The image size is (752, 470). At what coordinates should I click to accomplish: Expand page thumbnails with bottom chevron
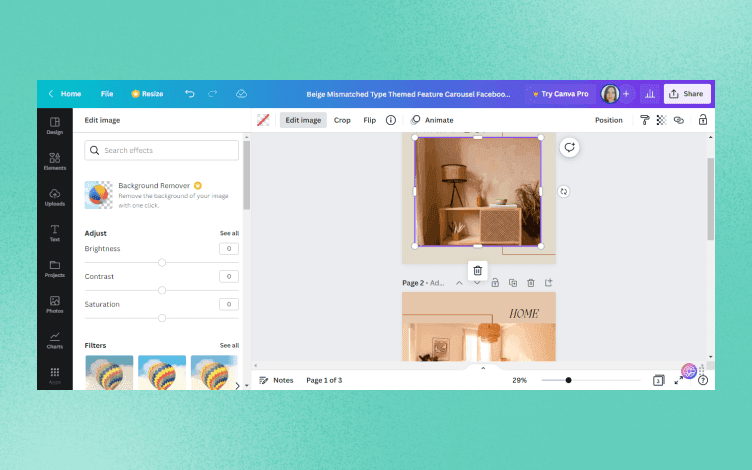pos(483,368)
